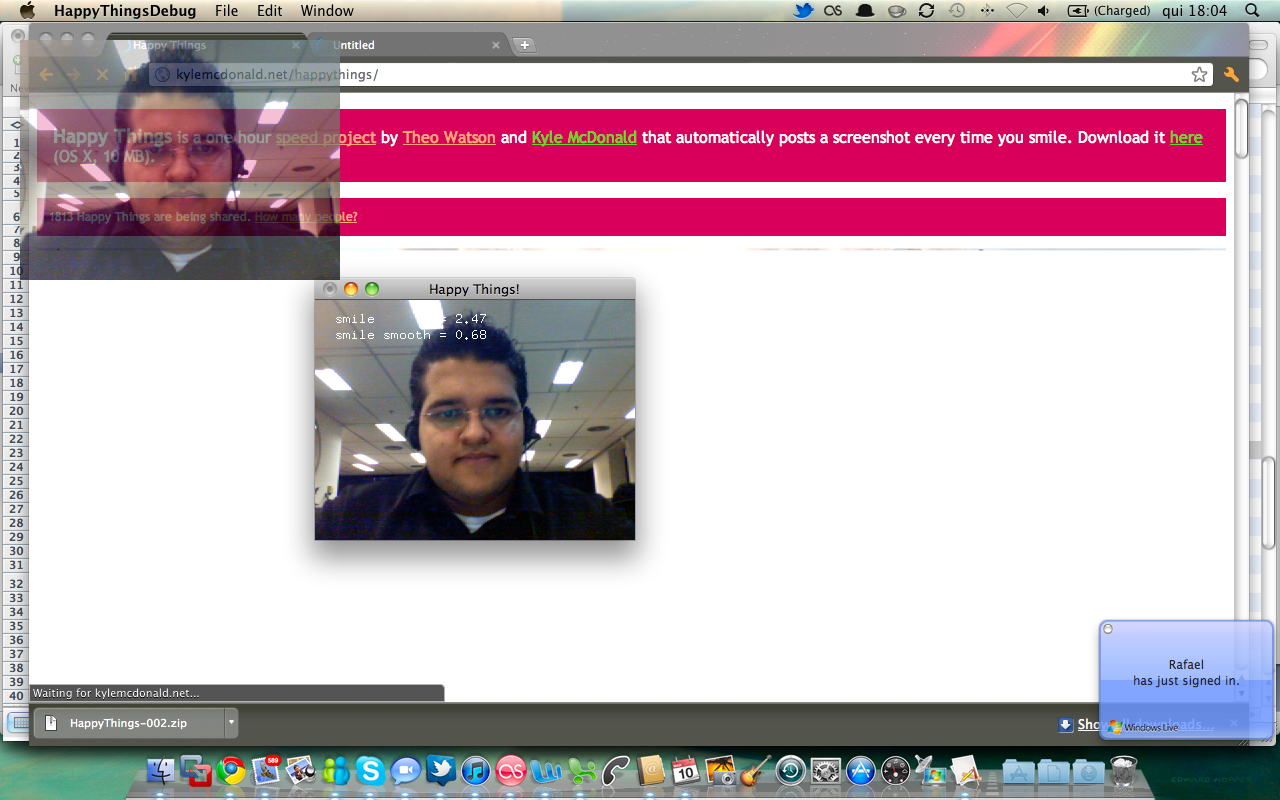Click the address bar showing kylemcdonald.net/happythings/
This screenshot has height=800, width=1280.
coord(680,74)
